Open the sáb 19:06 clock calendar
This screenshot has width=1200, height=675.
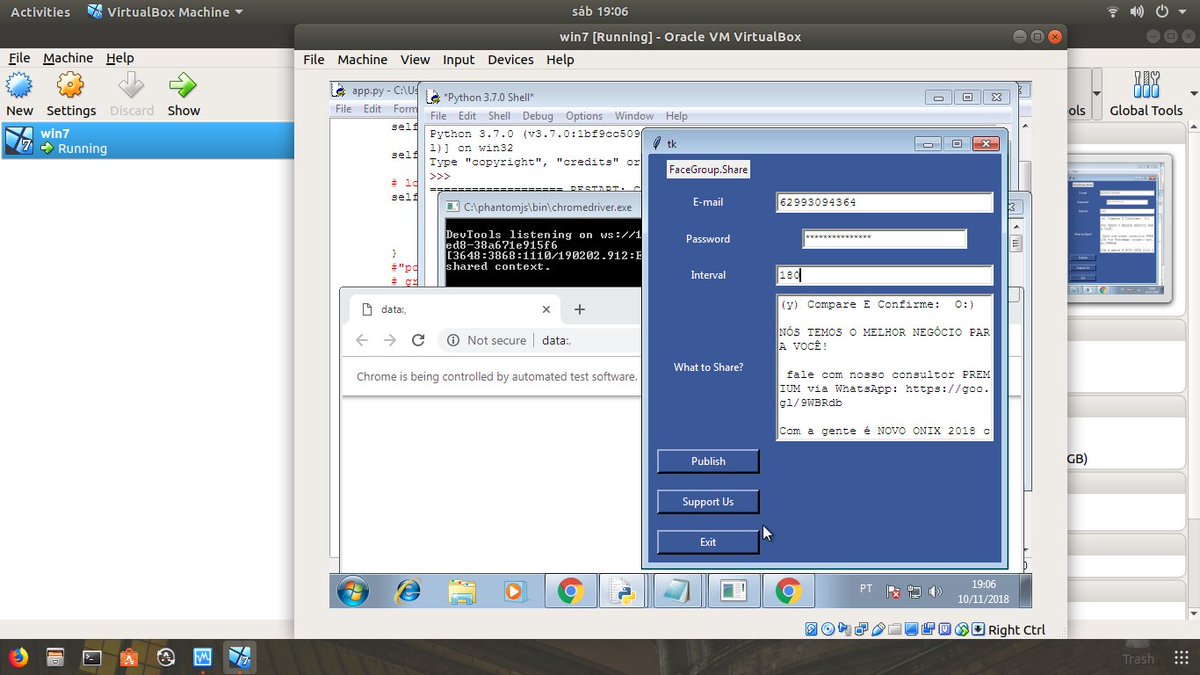click(x=600, y=12)
